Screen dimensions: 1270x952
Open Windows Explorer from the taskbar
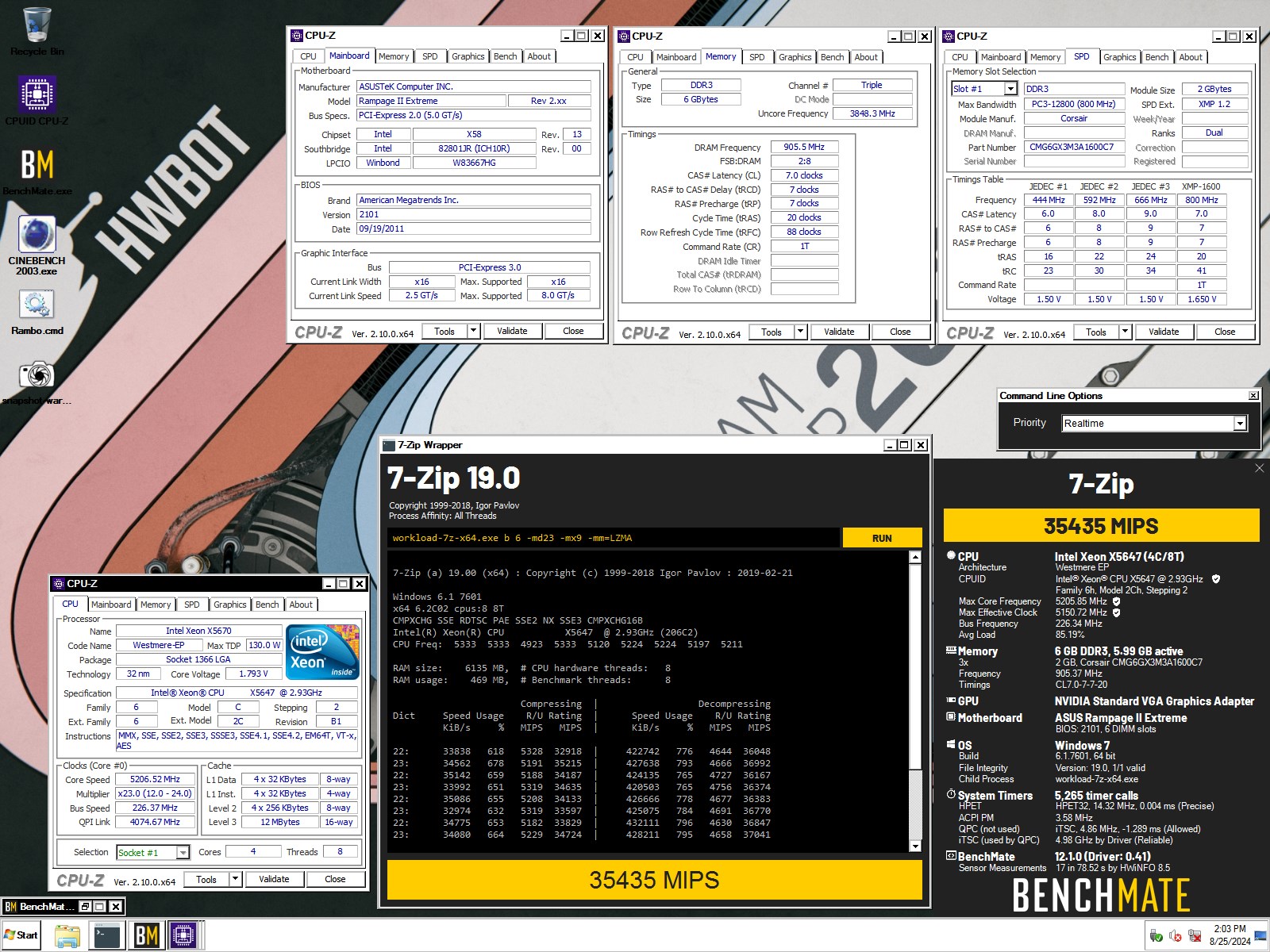click(x=67, y=935)
